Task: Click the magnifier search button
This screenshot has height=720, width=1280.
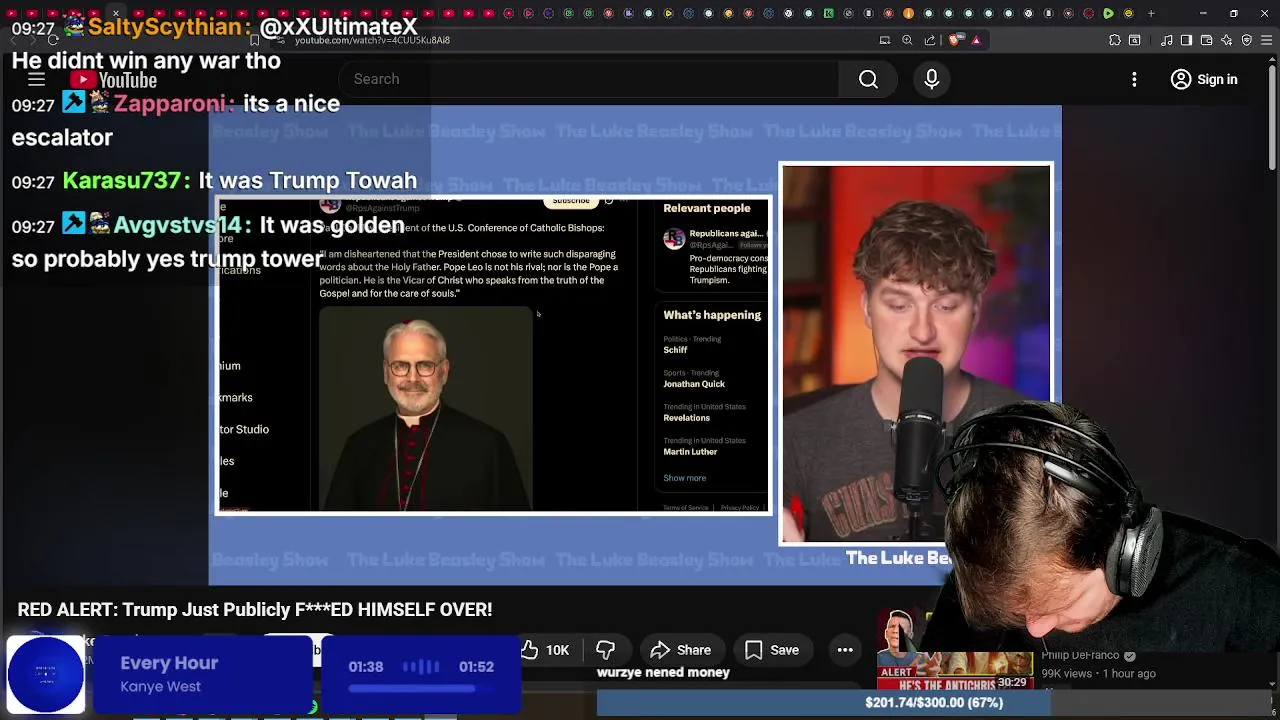Action: coord(868,79)
